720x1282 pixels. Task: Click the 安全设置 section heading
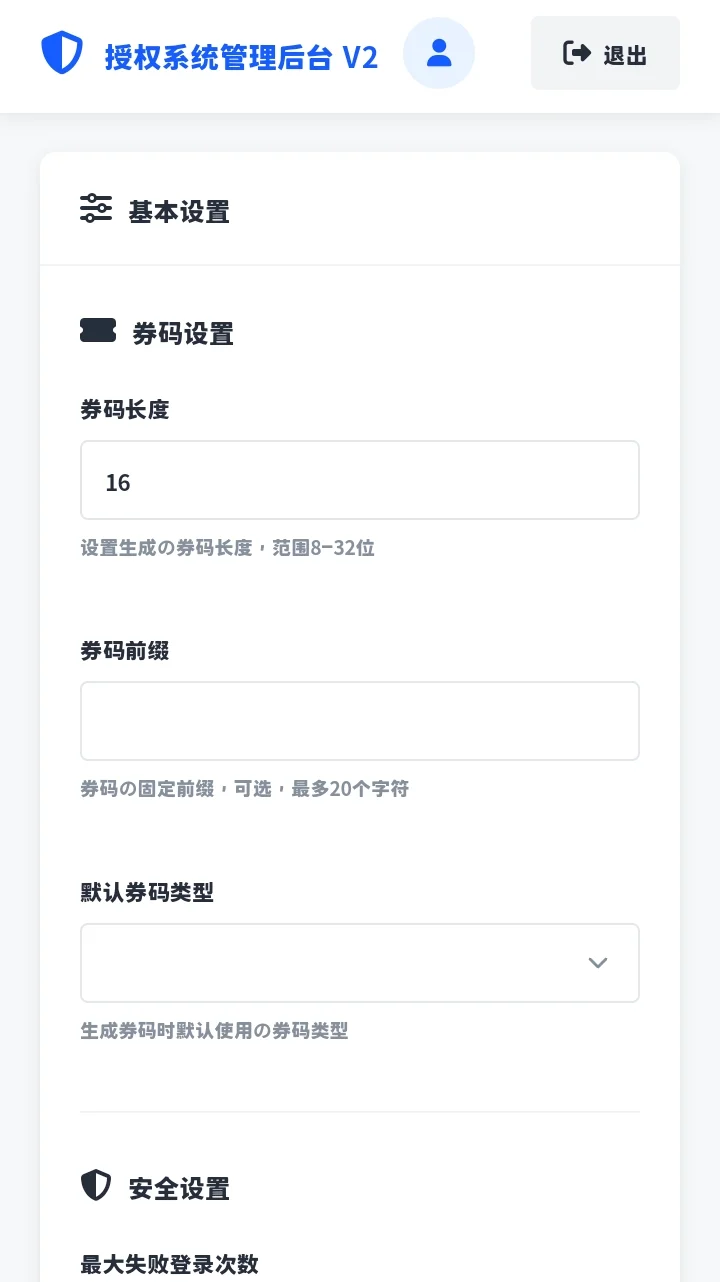(x=179, y=1189)
